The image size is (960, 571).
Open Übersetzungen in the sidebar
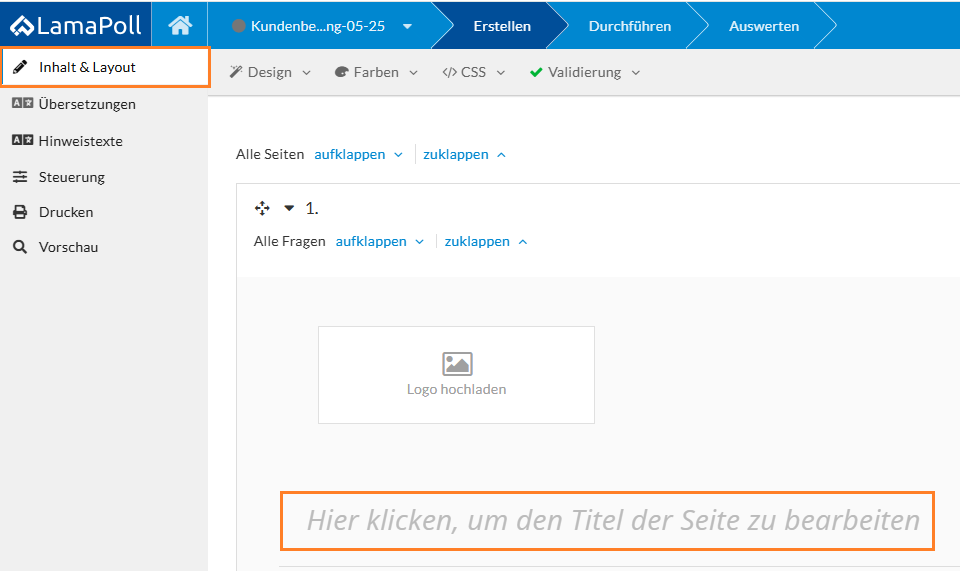(87, 104)
